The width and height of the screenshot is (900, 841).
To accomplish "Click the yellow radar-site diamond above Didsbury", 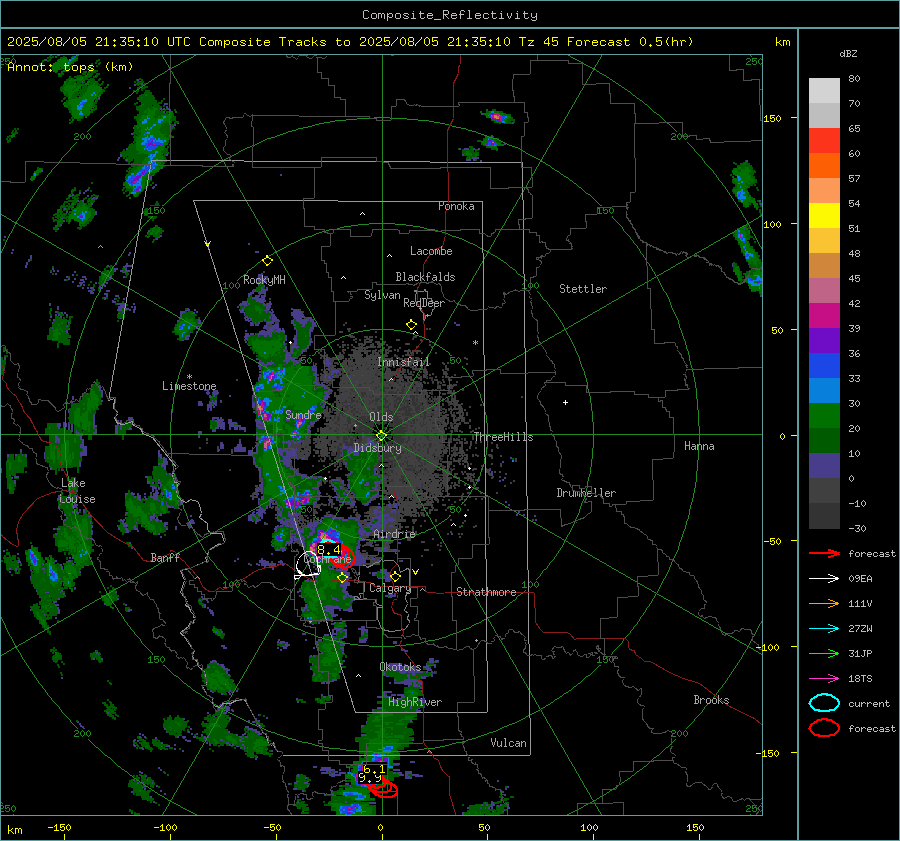I will pos(381,435).
